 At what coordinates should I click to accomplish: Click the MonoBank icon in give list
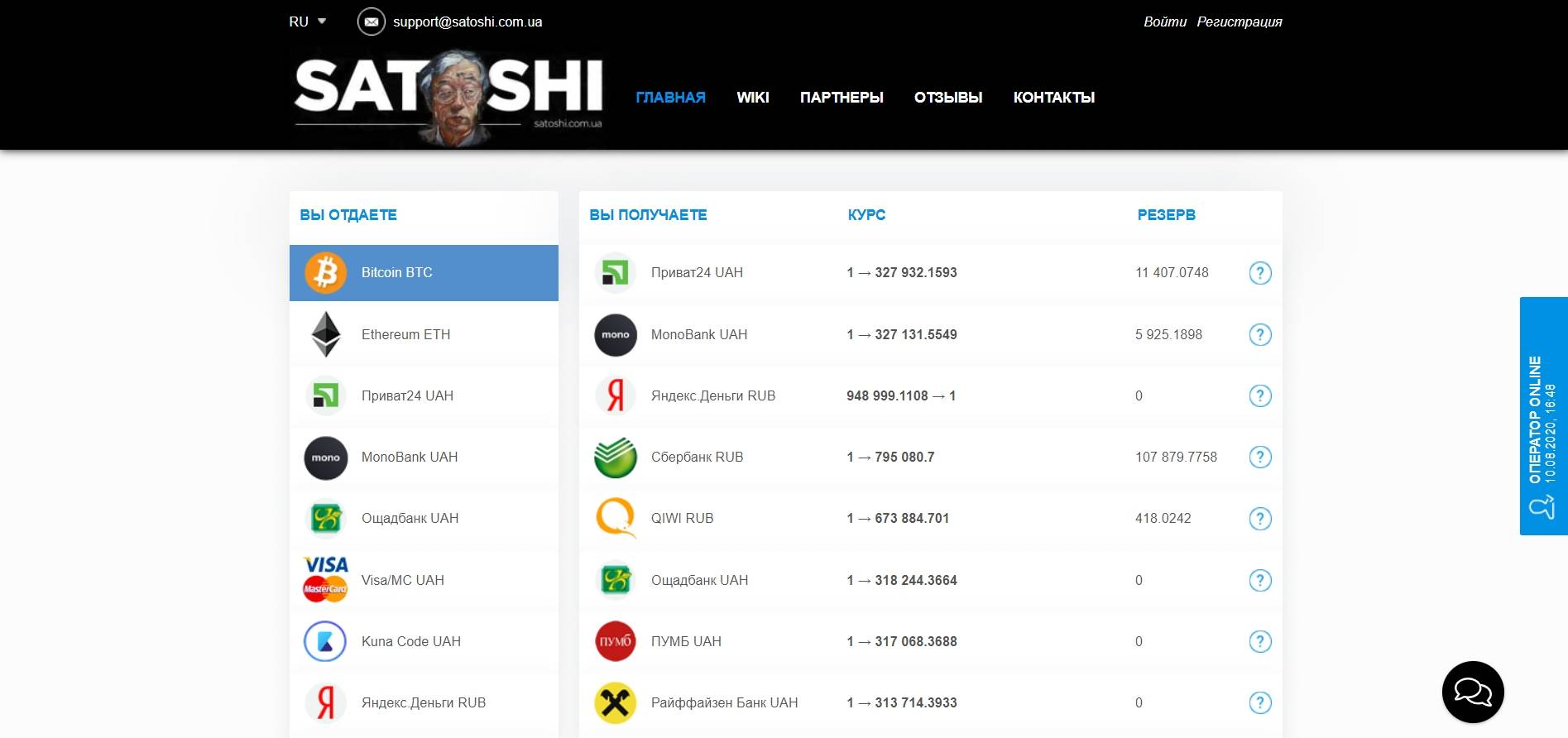(x=325, y=458)
